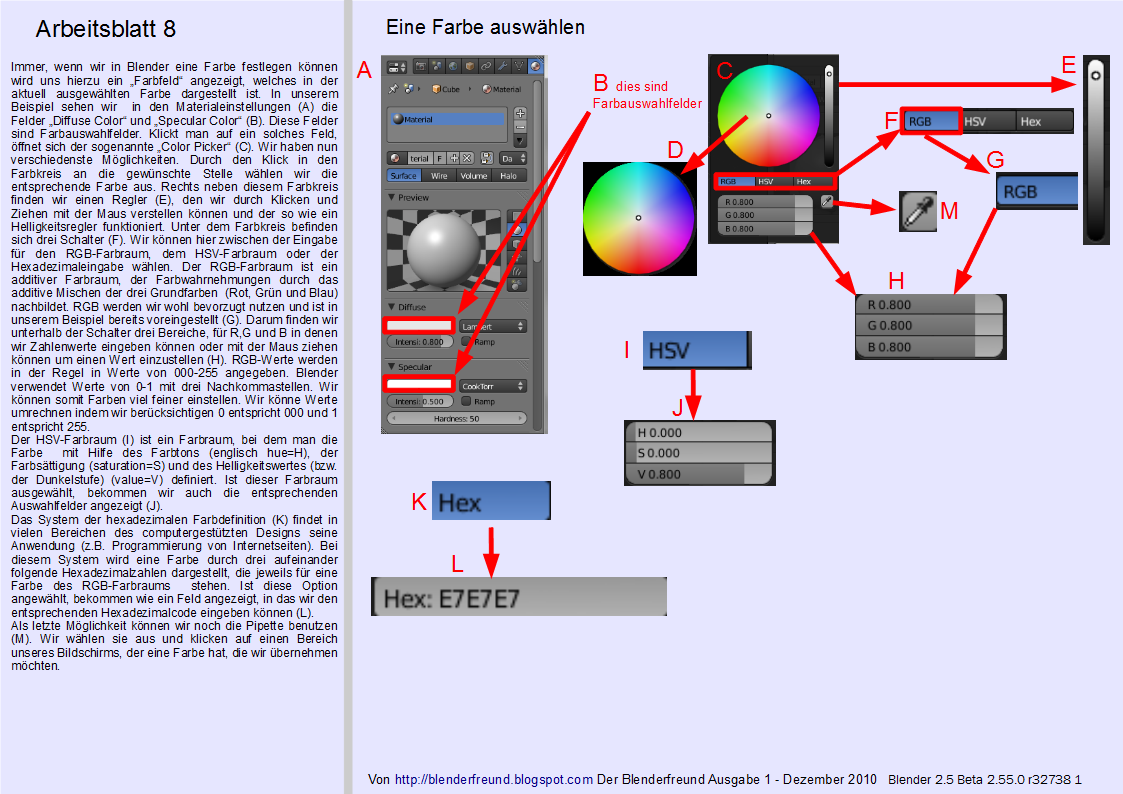Choose the sphere preview type icon

517,229
